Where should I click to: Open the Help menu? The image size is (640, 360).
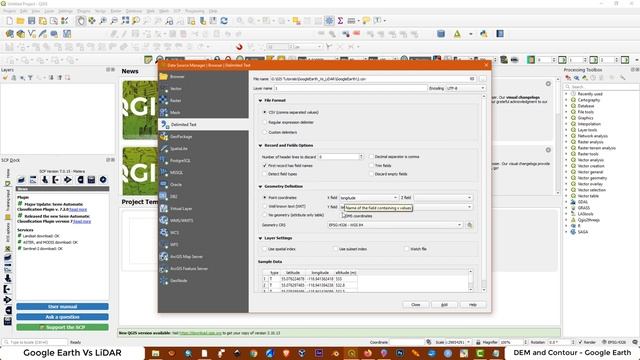(x=213, y=11)
